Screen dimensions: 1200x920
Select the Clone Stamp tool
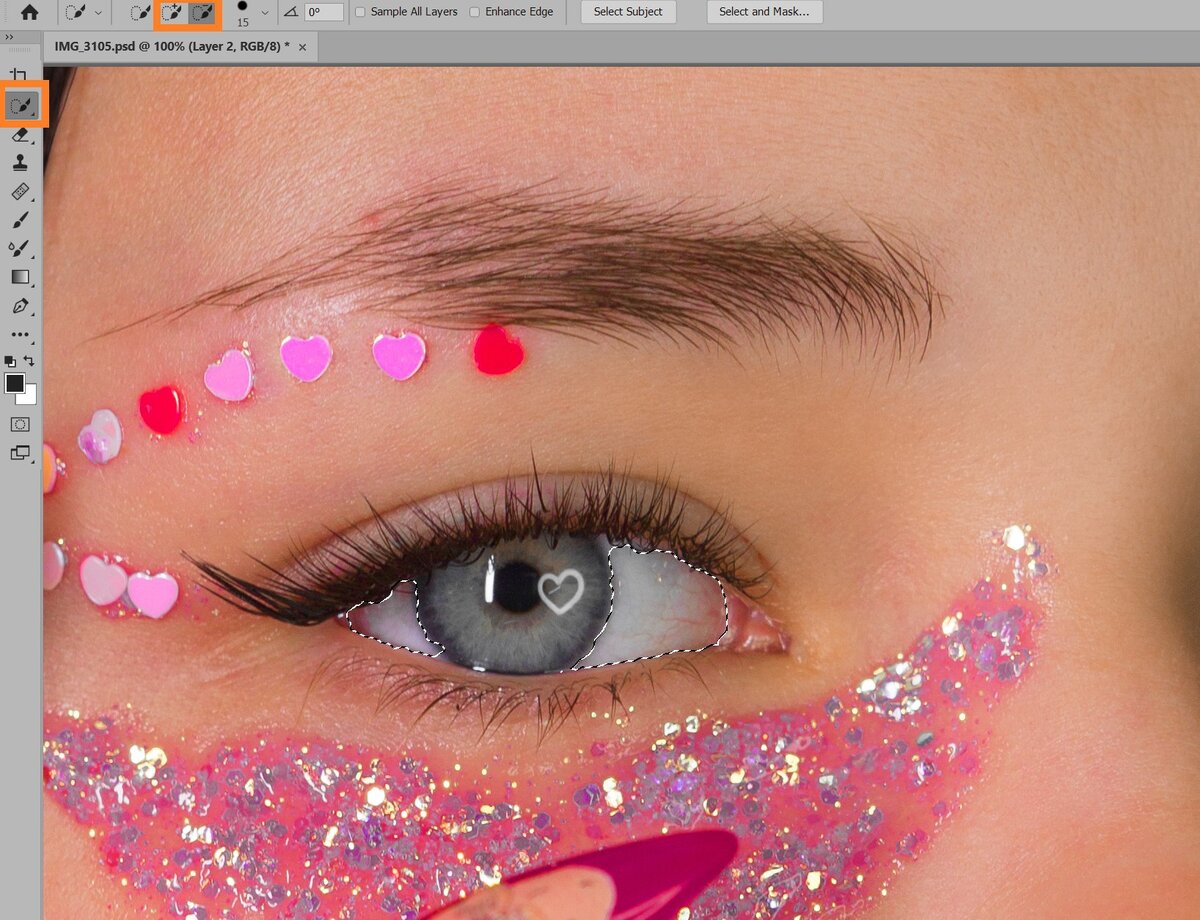click(x=20, y=162)
